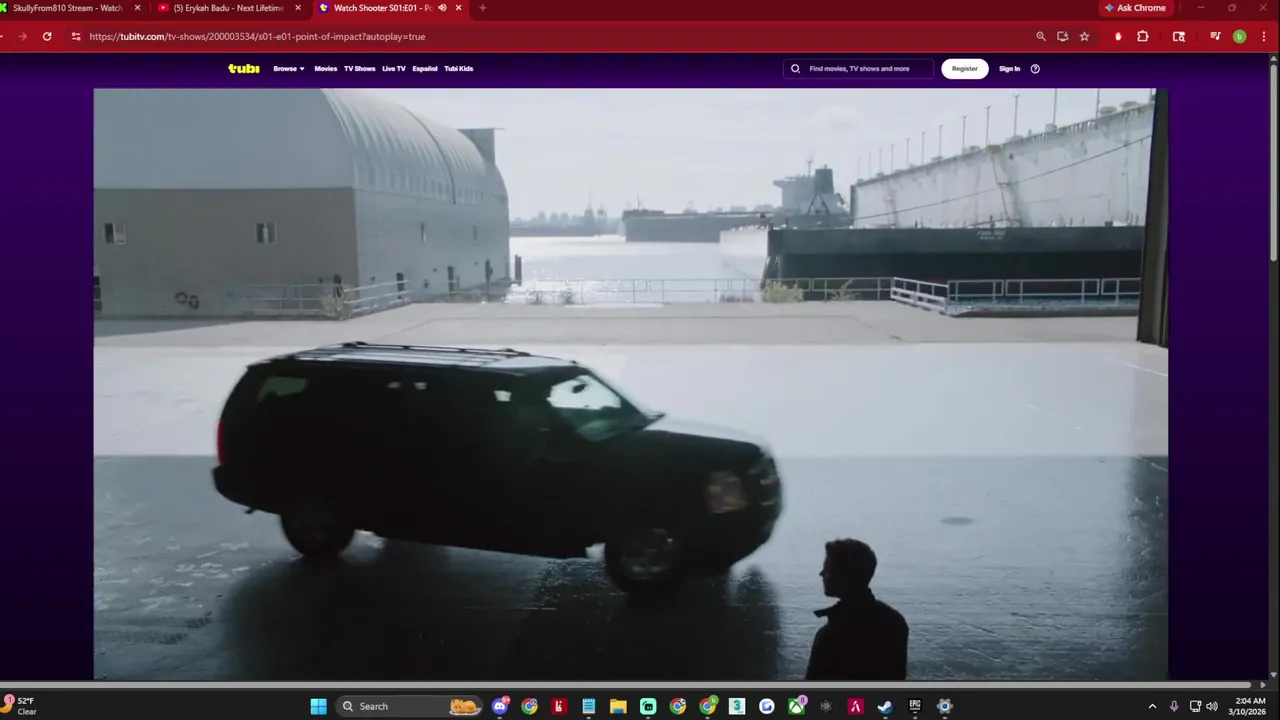1280x720 pixels.
Task: Expand the Browse dropdown menu
Action: (289, 69)
